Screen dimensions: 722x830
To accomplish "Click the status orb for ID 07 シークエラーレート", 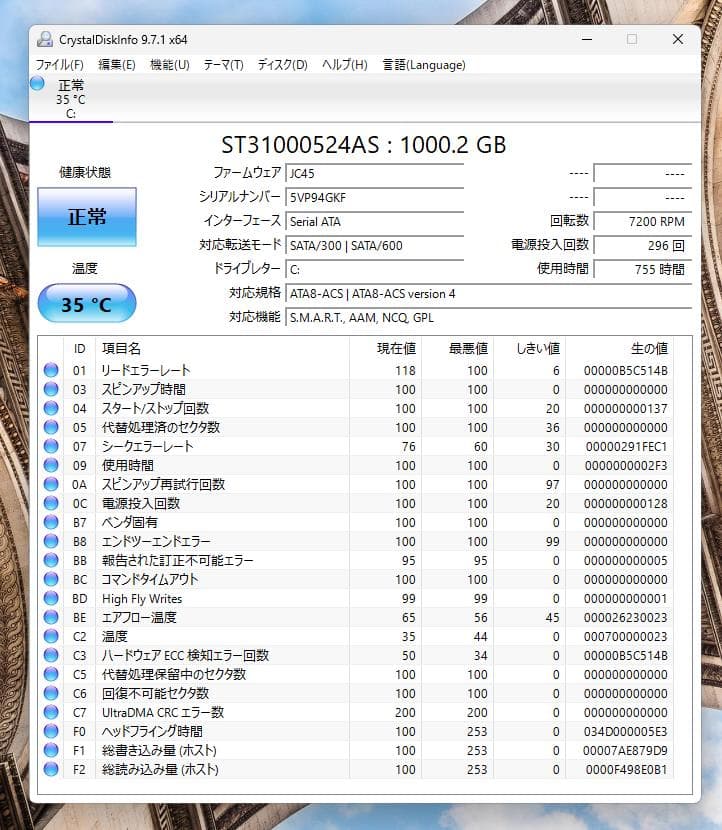I will (x=51, y=446).
